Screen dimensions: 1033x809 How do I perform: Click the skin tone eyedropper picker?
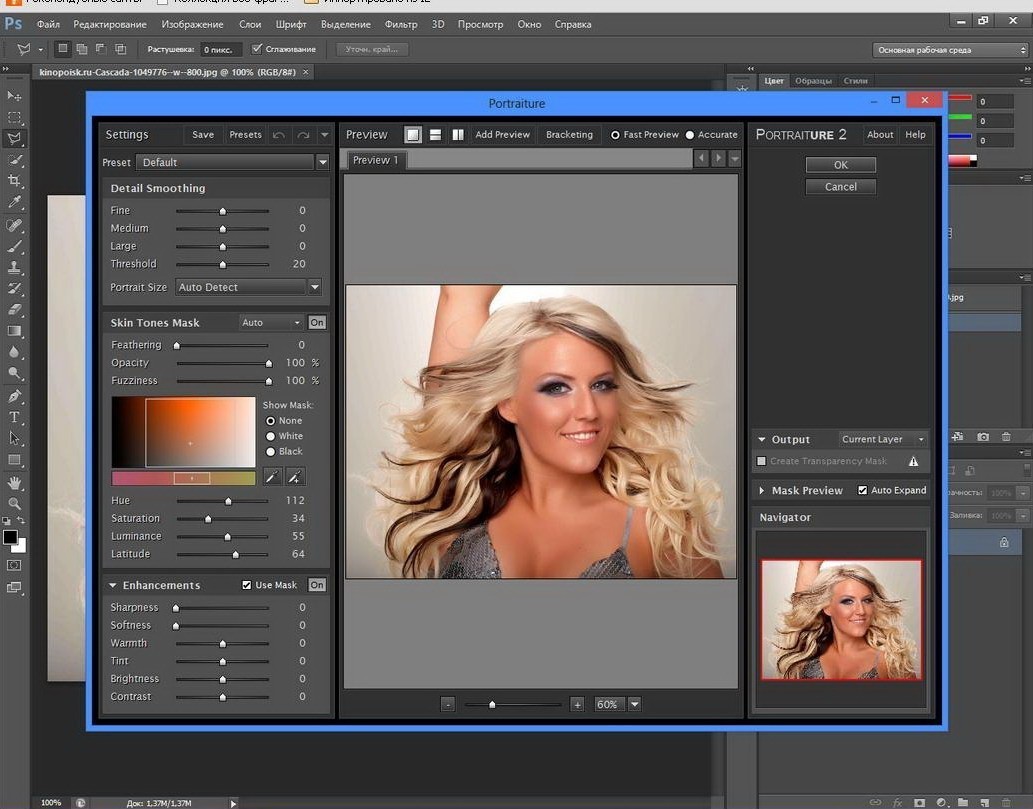[x=272, y=477]
